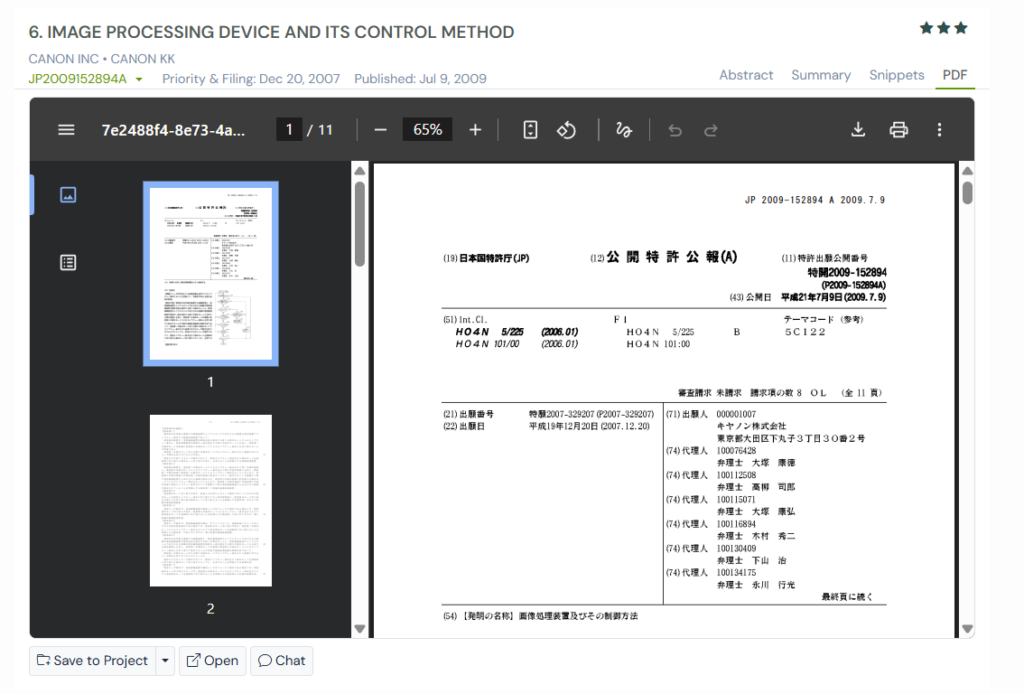The height and width of the screenshot is (694, 1024).
Task: Open the Snippets tab
Action: click(896, 74)
